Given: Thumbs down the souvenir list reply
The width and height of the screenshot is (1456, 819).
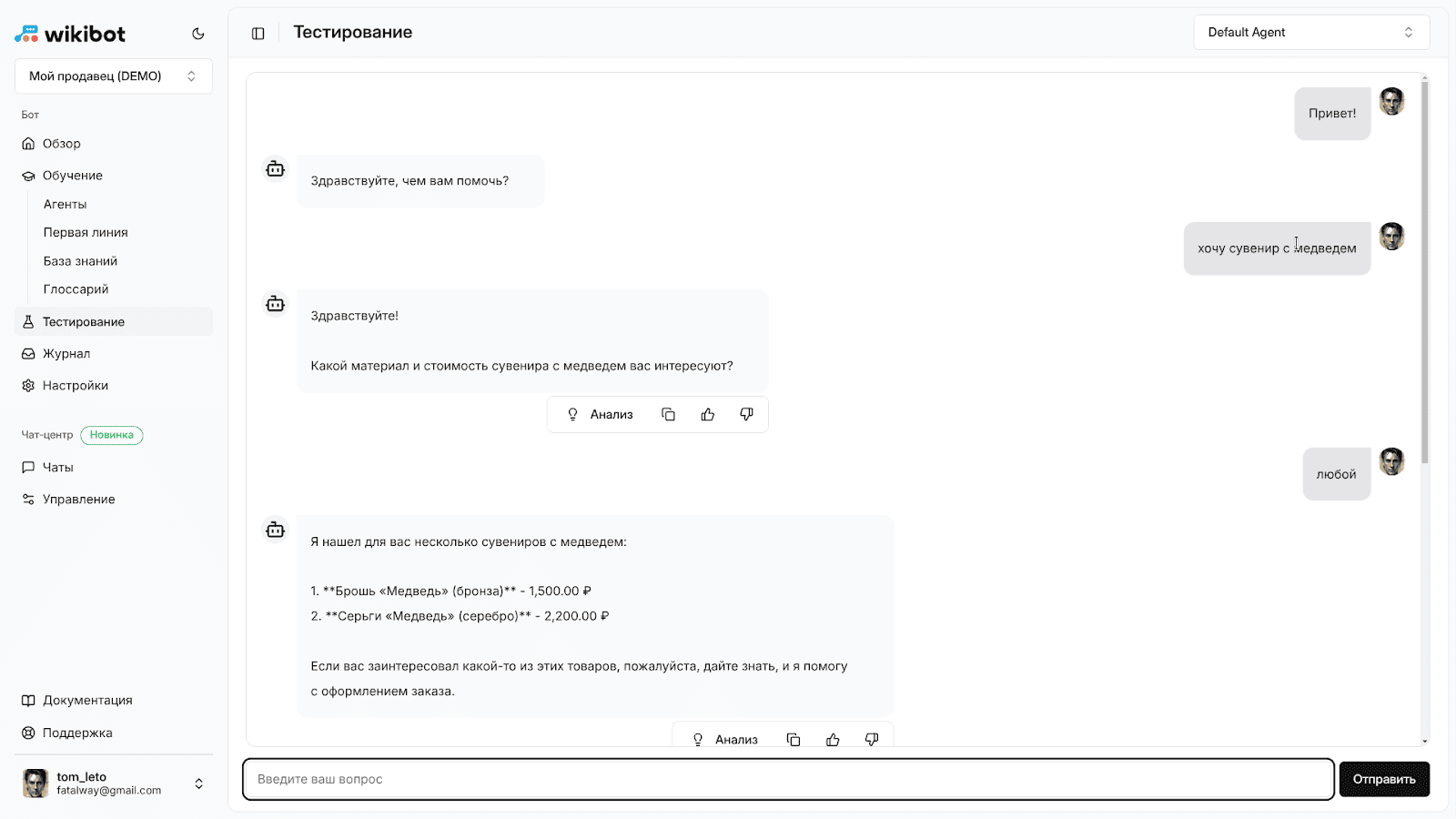Looking at the screenshot, I should (872, 740).
